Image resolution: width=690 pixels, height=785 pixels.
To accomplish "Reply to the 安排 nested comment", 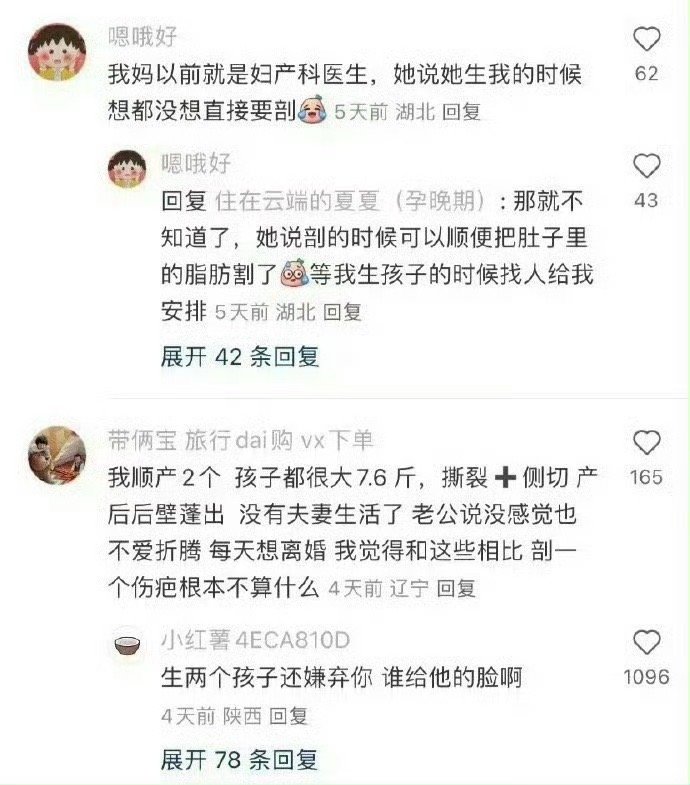I will coord(342,312).
